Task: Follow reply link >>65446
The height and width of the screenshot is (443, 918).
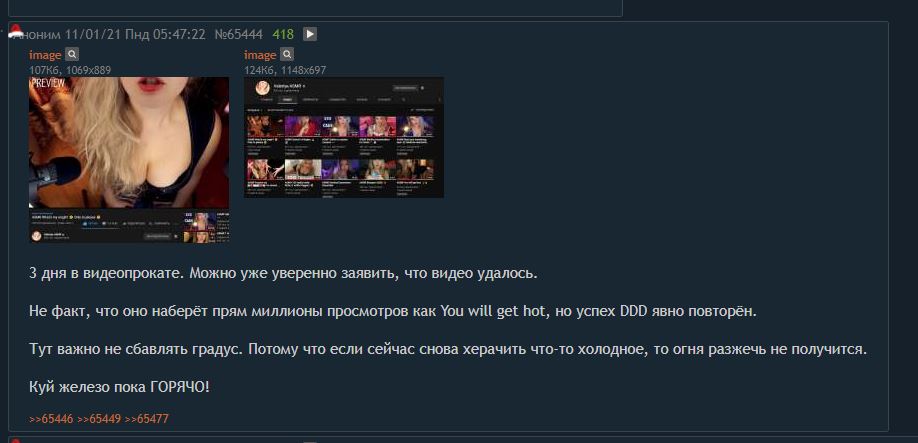Action: [x=52, y=419]
